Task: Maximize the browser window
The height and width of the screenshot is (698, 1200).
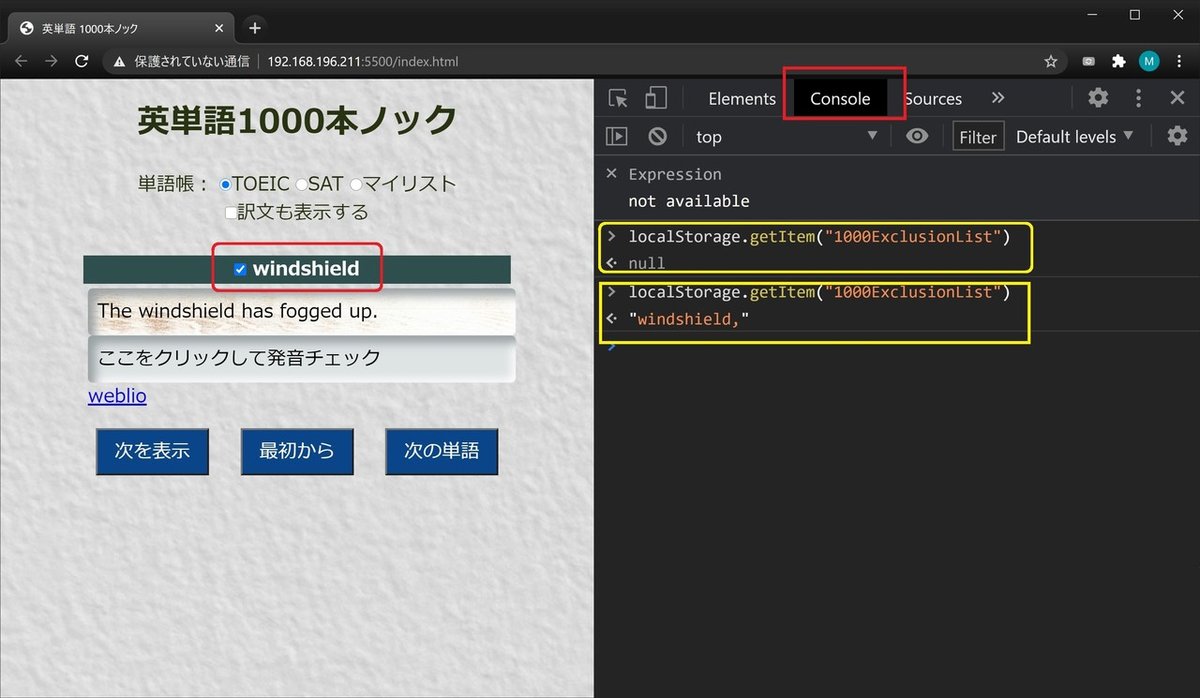Action: [1135, 14]
